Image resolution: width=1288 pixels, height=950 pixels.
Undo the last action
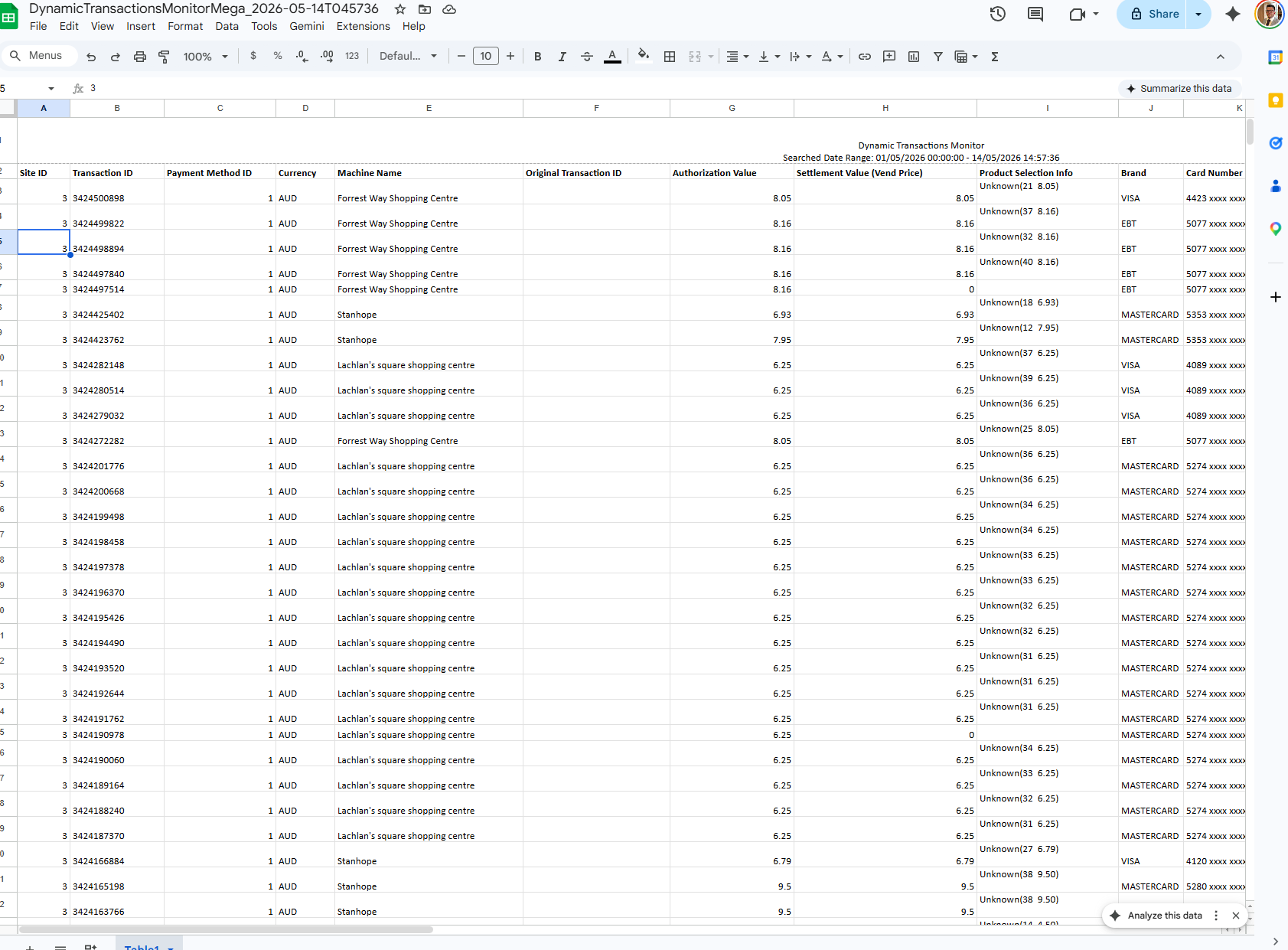[x=91, y=57]
